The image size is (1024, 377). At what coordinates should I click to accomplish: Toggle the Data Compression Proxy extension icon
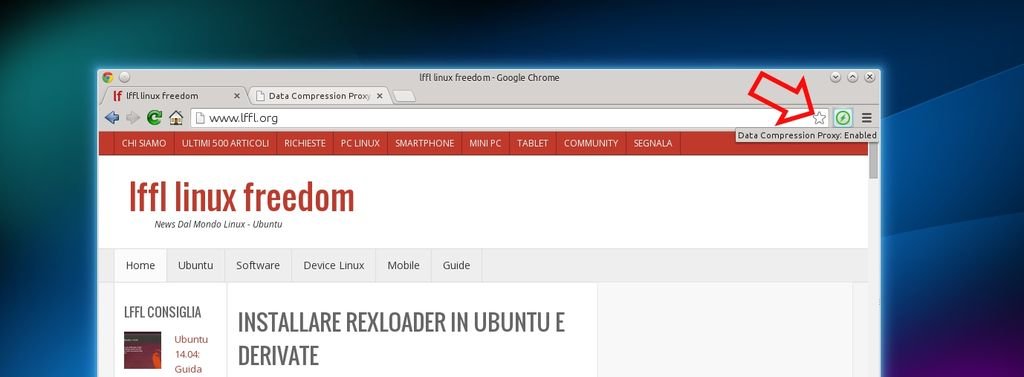pyautogui.click(x=843, y=118)
